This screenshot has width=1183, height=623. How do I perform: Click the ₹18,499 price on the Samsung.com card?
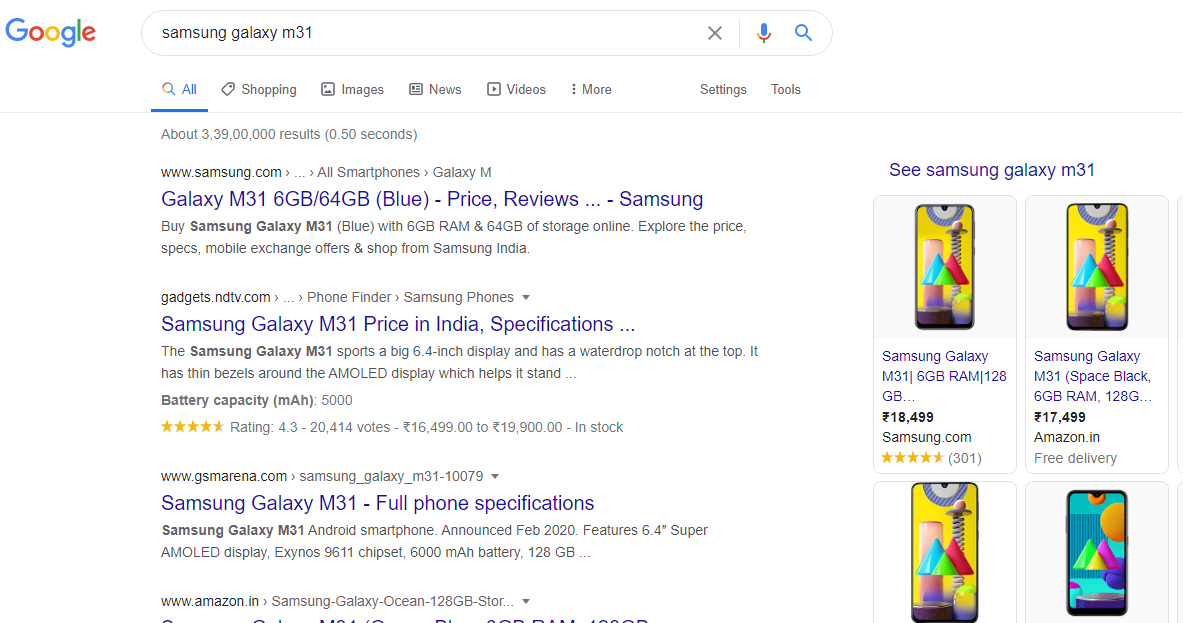pyautogui.click(x=908, y=417)
